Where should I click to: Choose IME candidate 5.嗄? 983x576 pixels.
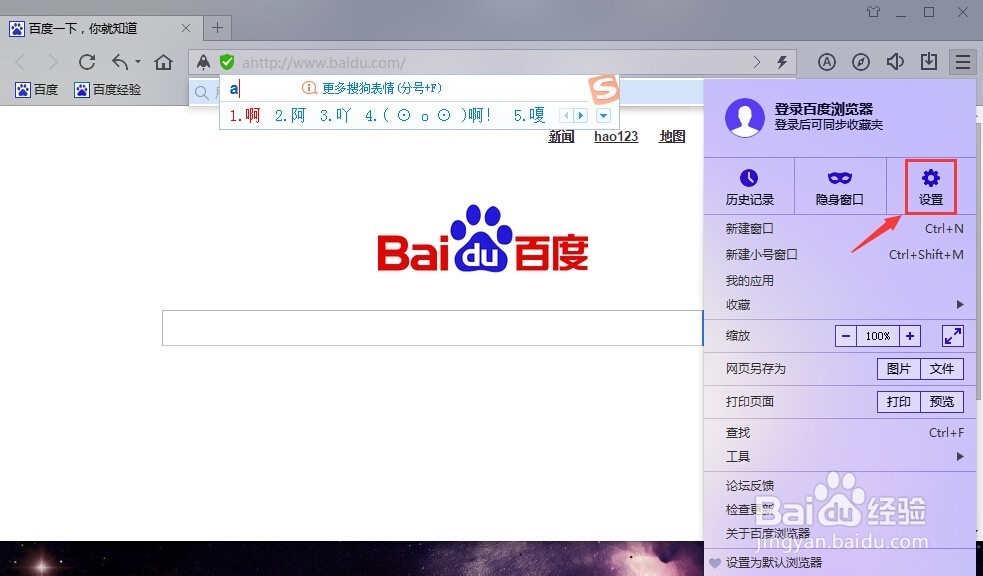point(529,115)
